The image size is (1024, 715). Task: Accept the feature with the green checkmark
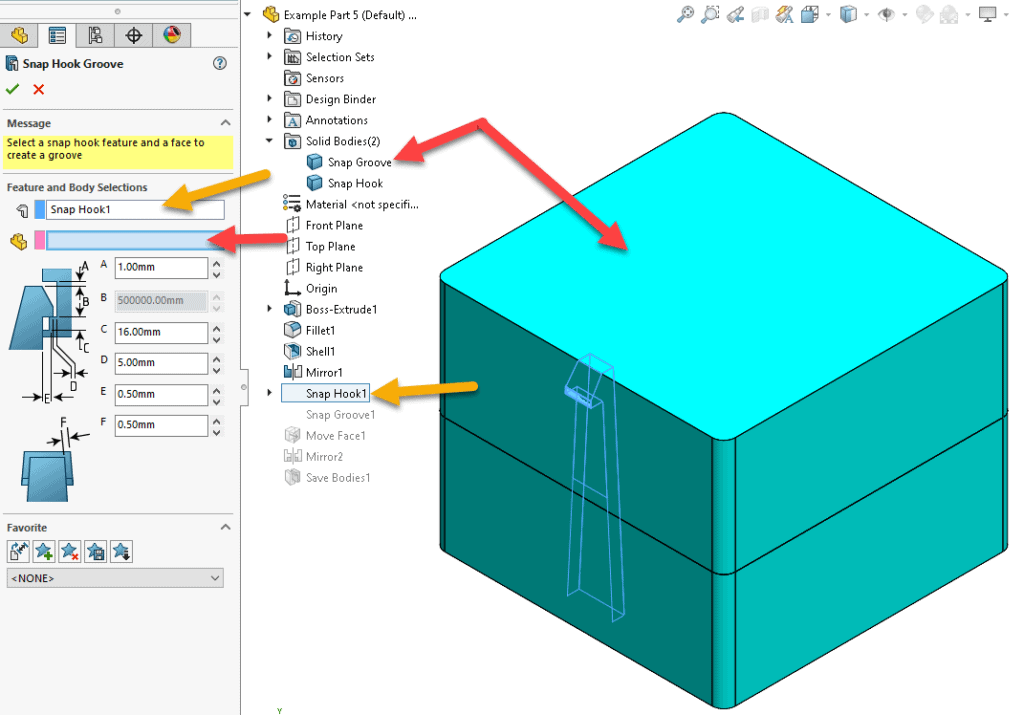(13, 88)
